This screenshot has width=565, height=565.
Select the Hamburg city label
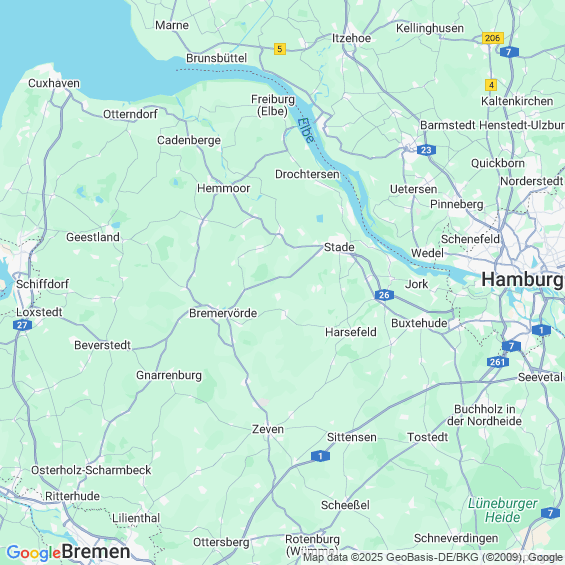coord(522,280)
